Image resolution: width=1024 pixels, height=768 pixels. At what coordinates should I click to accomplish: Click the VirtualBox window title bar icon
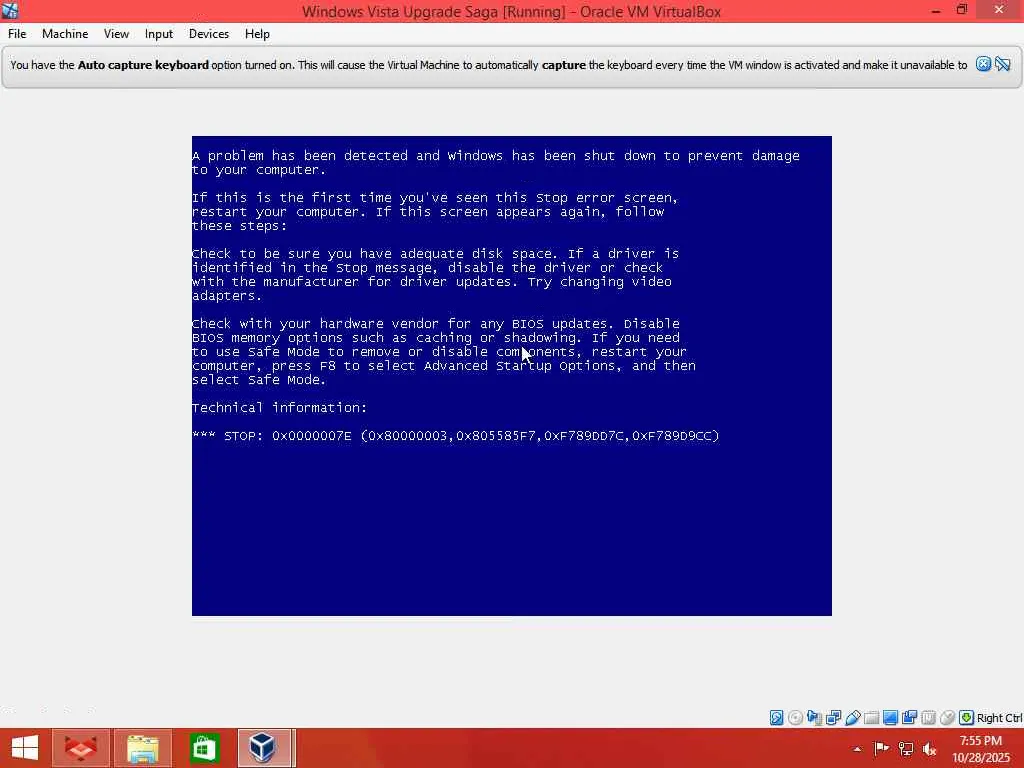[10, 10]
